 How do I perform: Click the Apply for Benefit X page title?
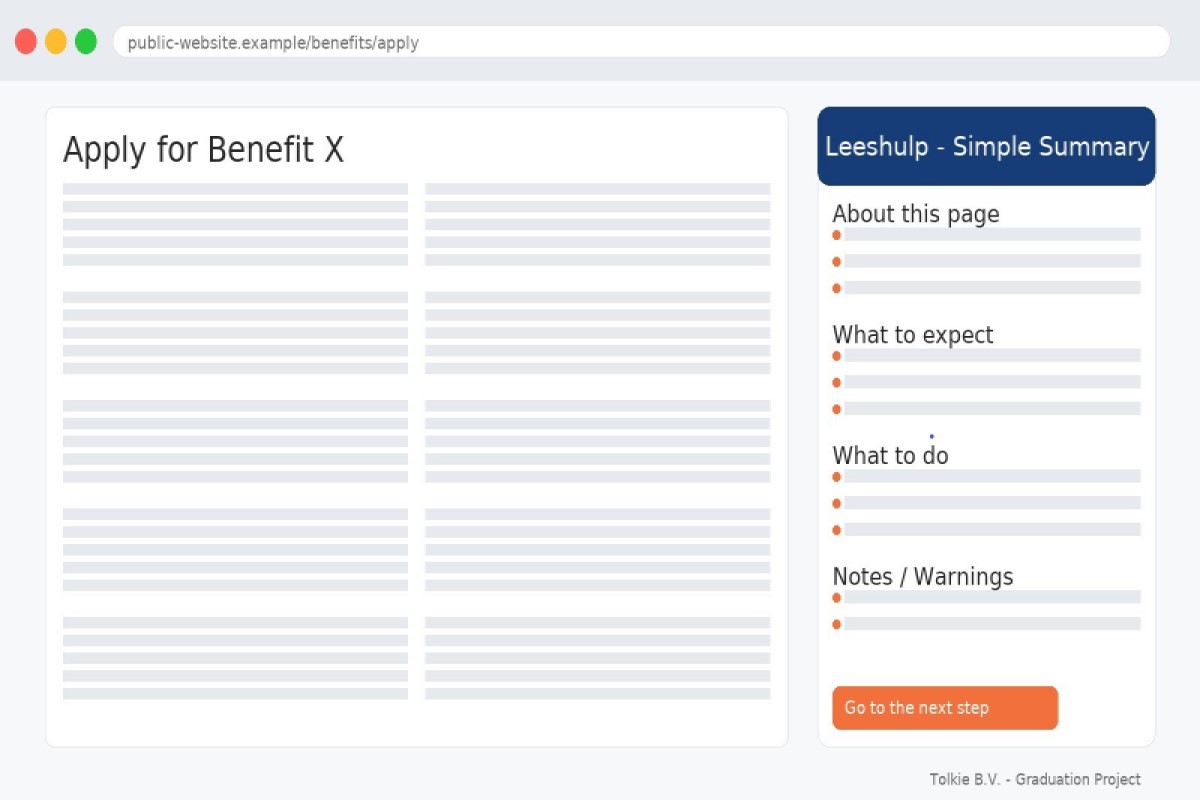pyautogui.click(x=203, y=150)
